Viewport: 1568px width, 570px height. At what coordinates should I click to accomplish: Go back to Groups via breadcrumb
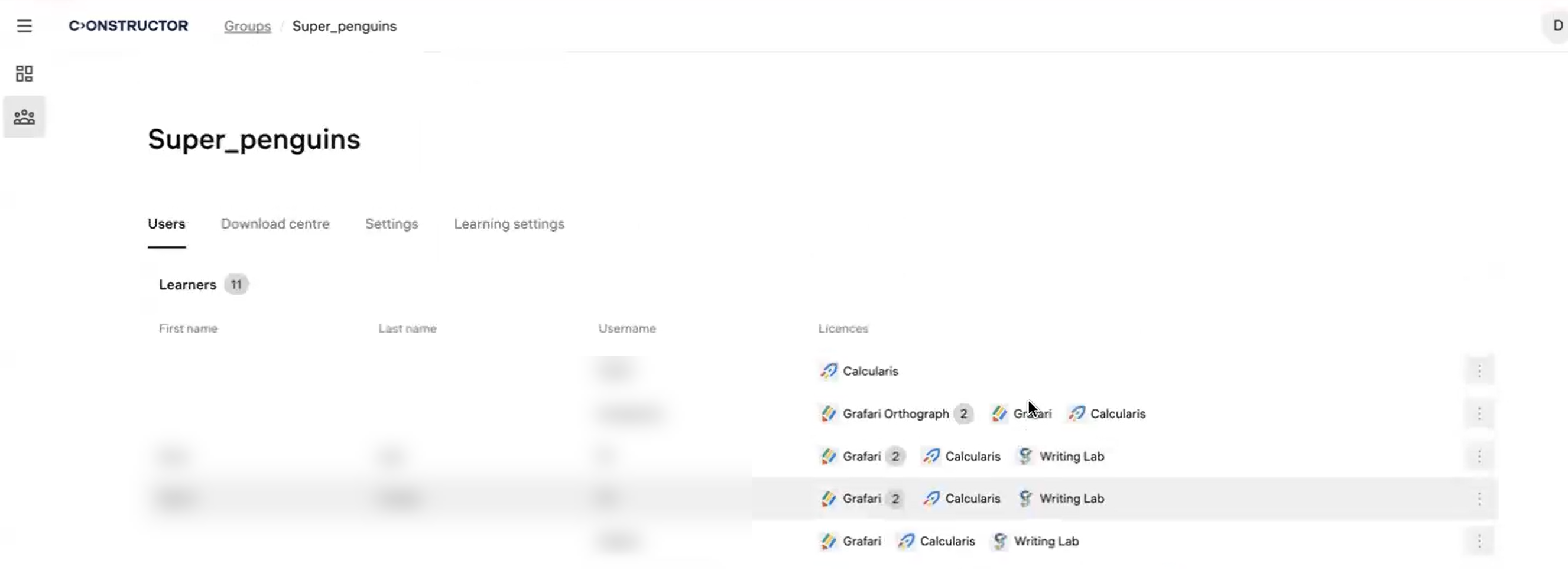pos(247,26)
